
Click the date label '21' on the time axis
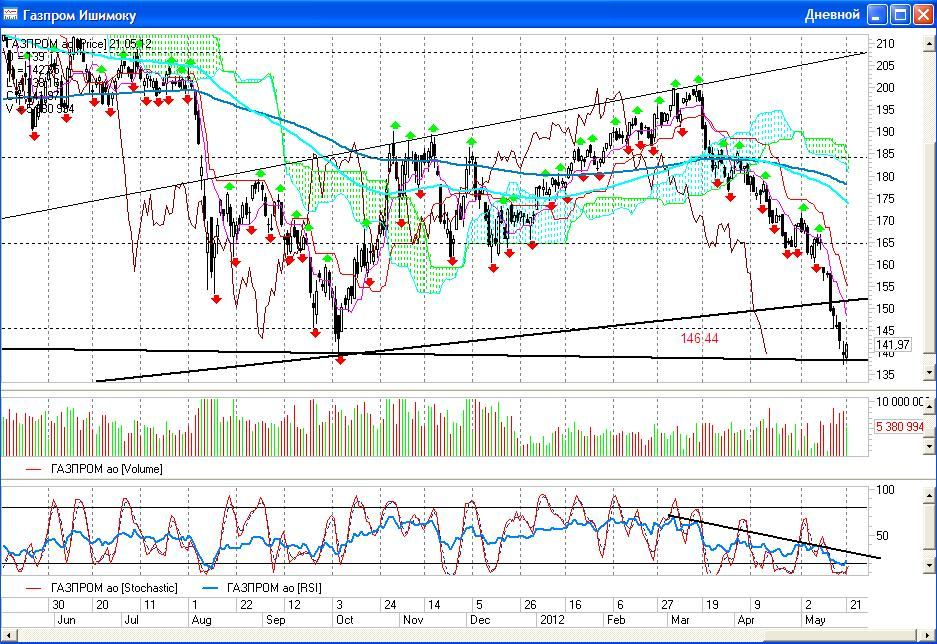(856, 605)
